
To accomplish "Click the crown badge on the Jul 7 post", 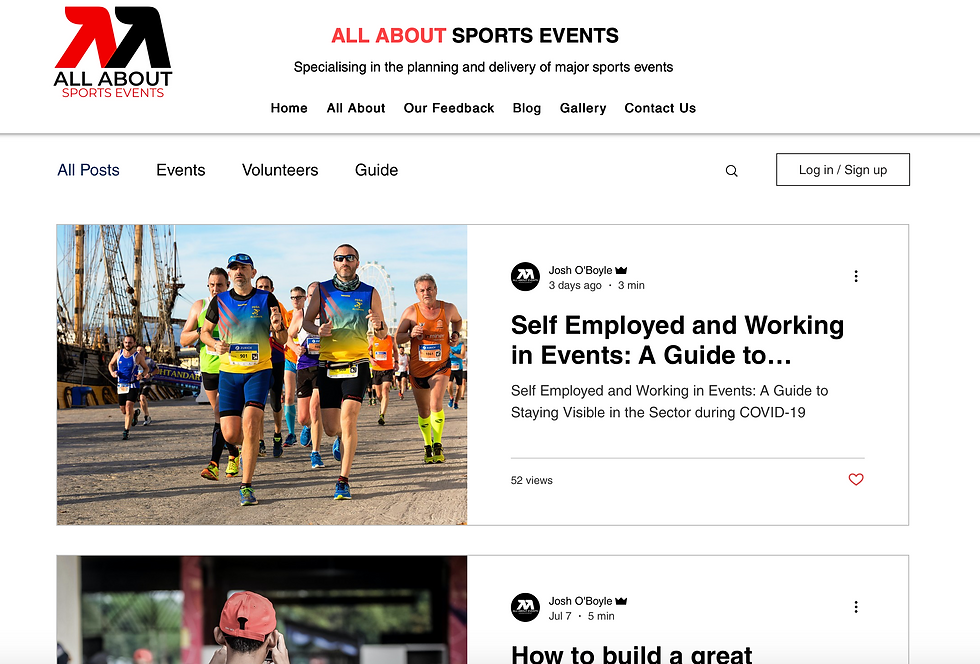I will (x=621, y=601).
